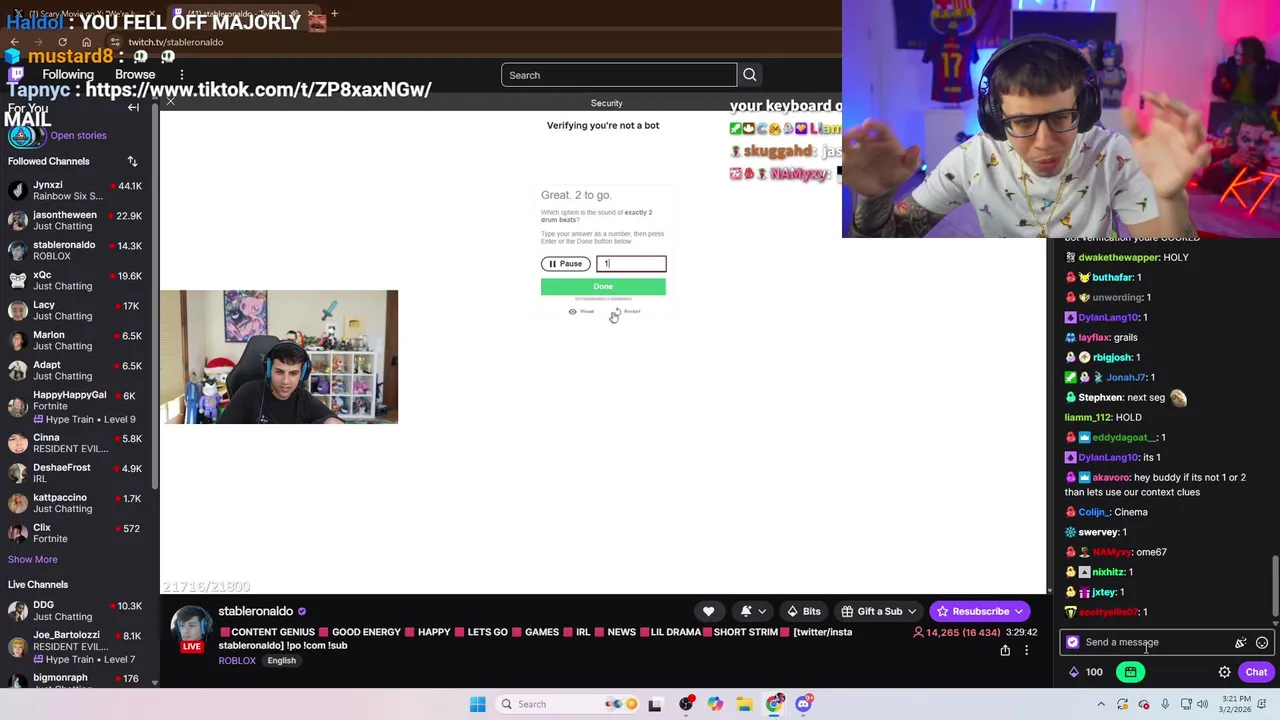The width and height of the screenshot is (1280, 720).
Task: Open the emote picker smiley icon
Action: click(1262, 643)
